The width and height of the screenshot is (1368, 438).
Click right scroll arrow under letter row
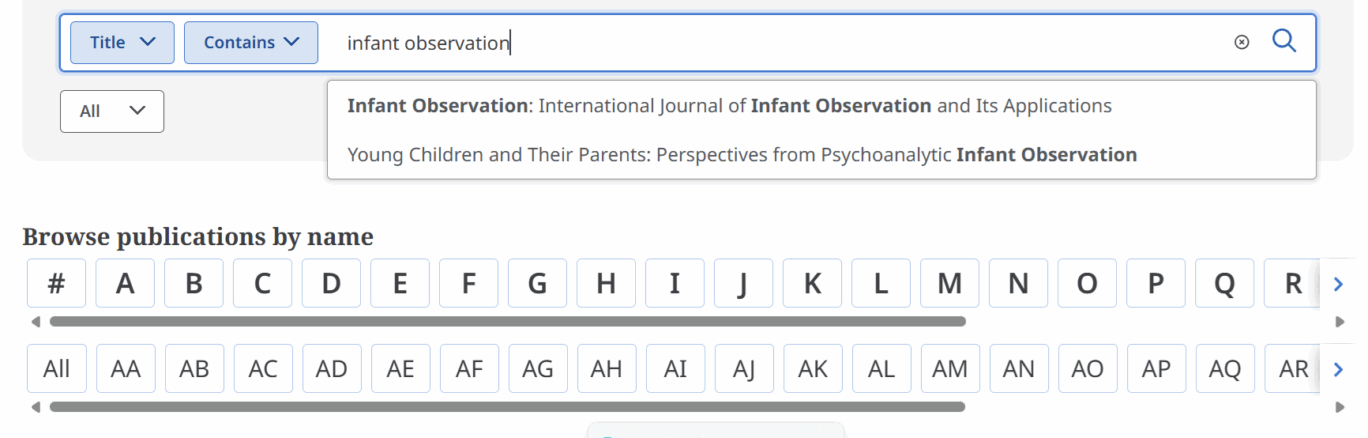click(x=1341, y=322)
